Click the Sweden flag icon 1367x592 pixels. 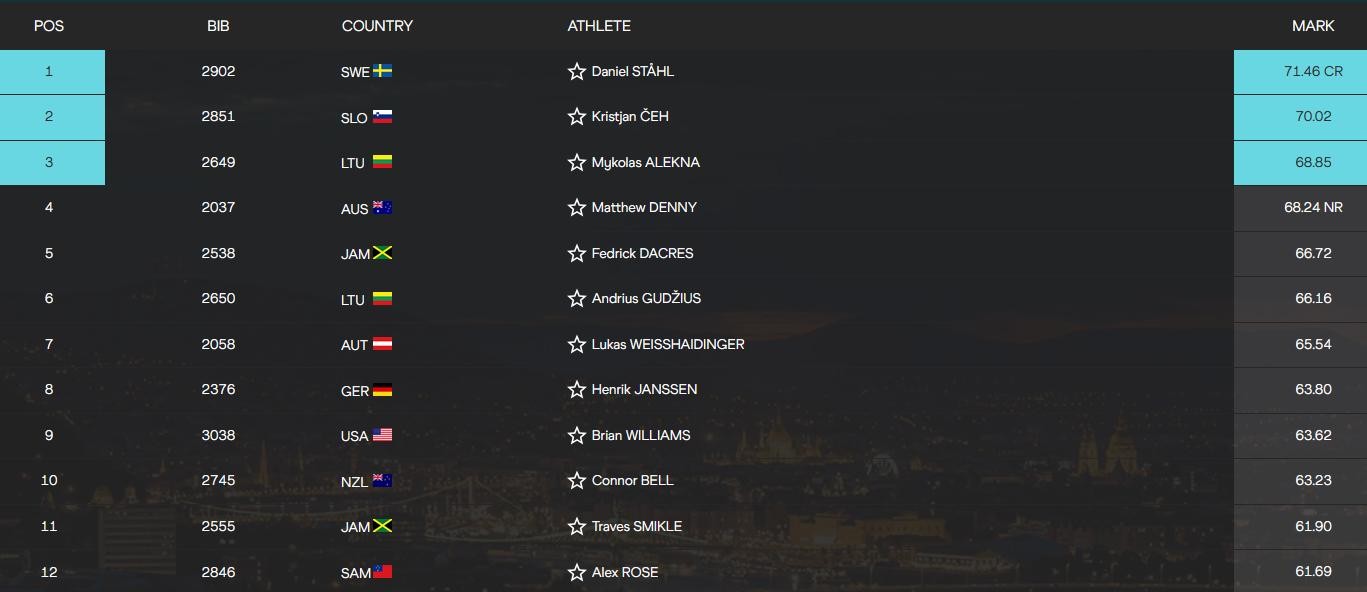tap(383, 71)
